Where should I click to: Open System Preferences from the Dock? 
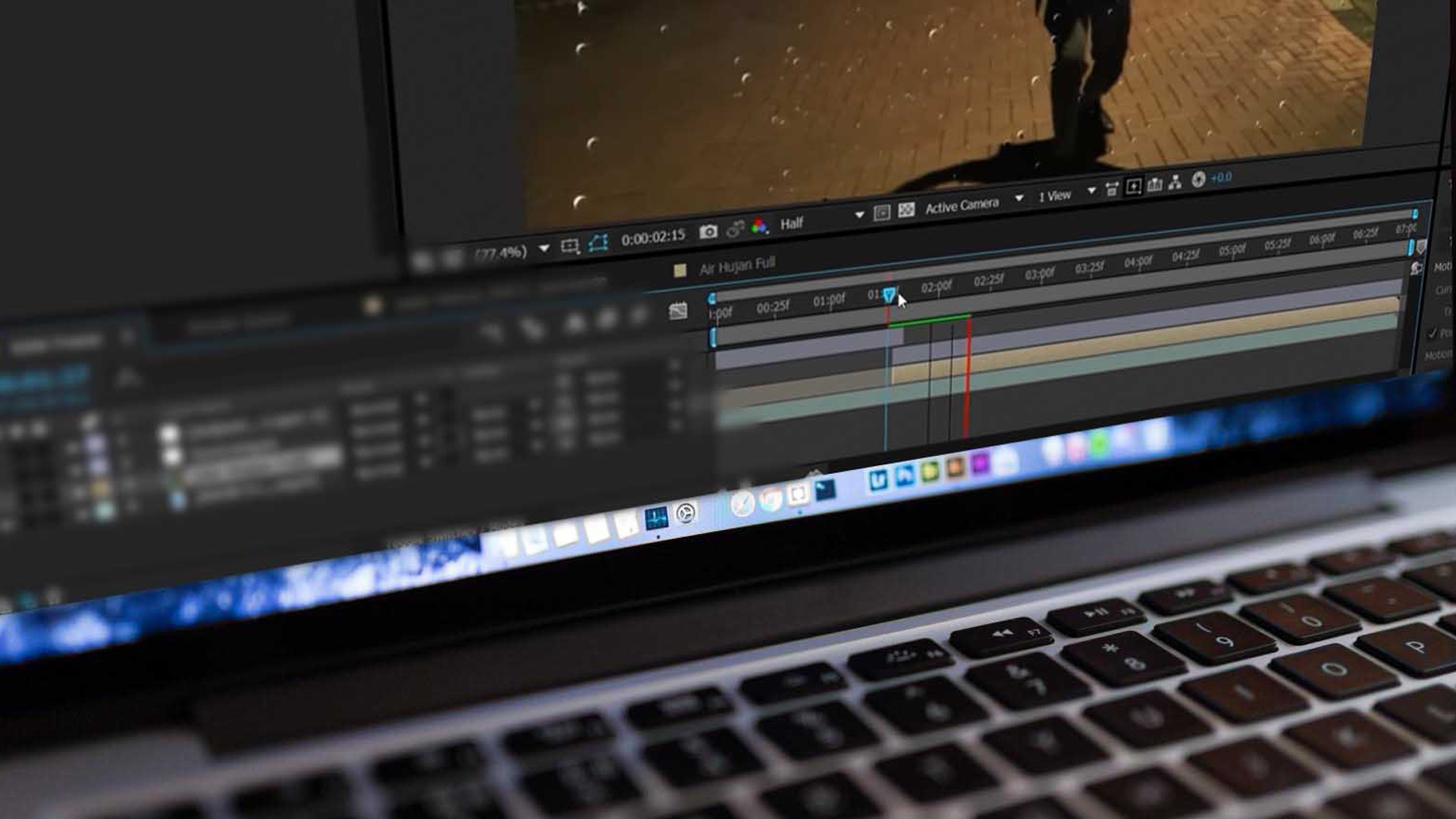point(686,514)
